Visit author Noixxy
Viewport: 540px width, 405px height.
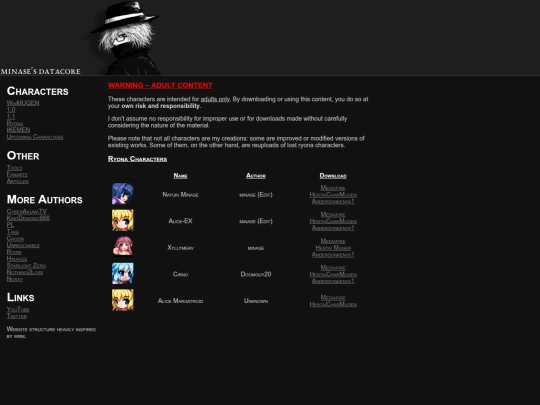coord(15,279)
